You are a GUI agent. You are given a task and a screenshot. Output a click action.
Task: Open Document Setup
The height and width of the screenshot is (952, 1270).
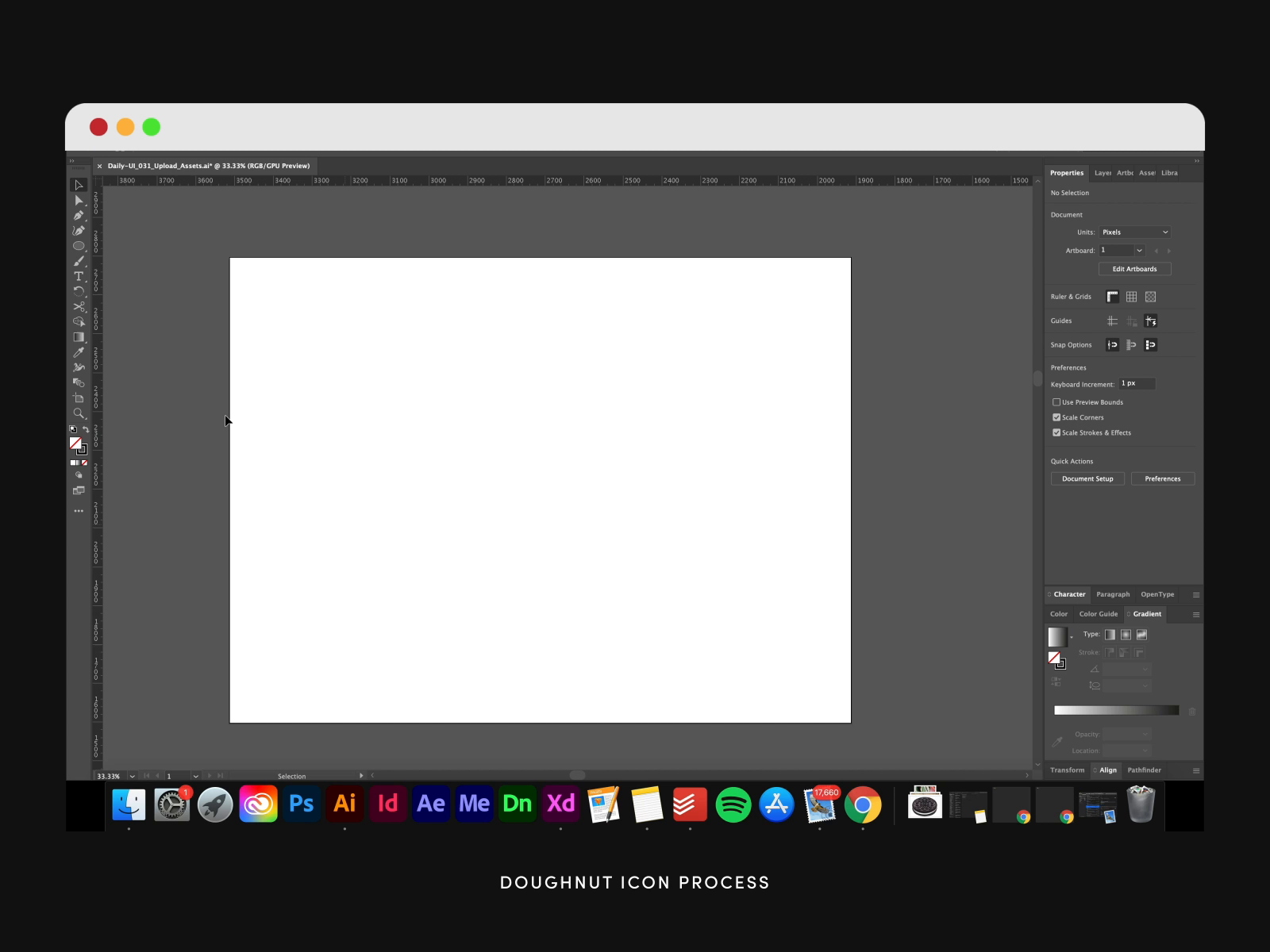click(x=1087, y=479)
